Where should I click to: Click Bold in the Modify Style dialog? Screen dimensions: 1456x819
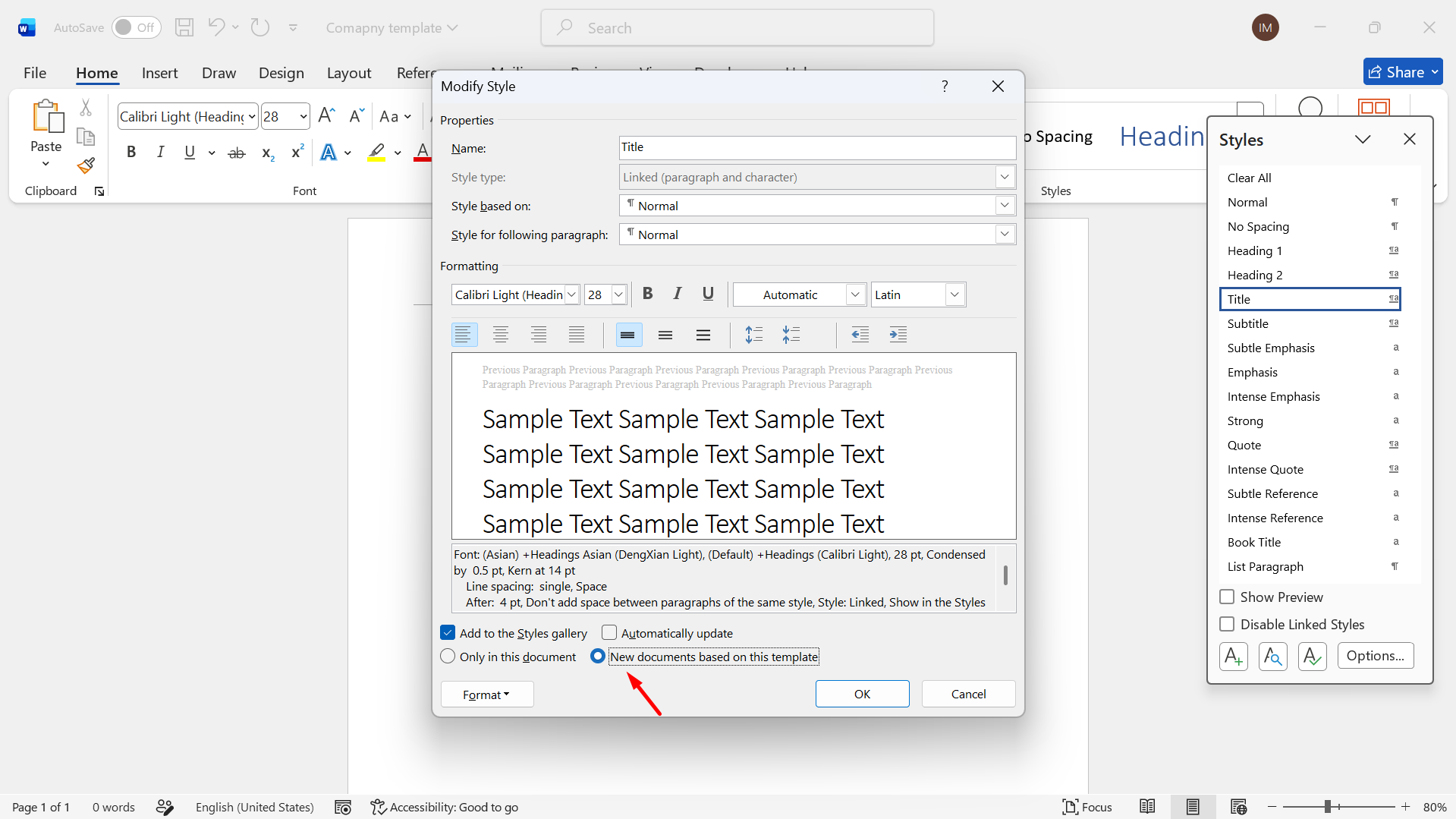pyautogui.click(x=647, y=294)
